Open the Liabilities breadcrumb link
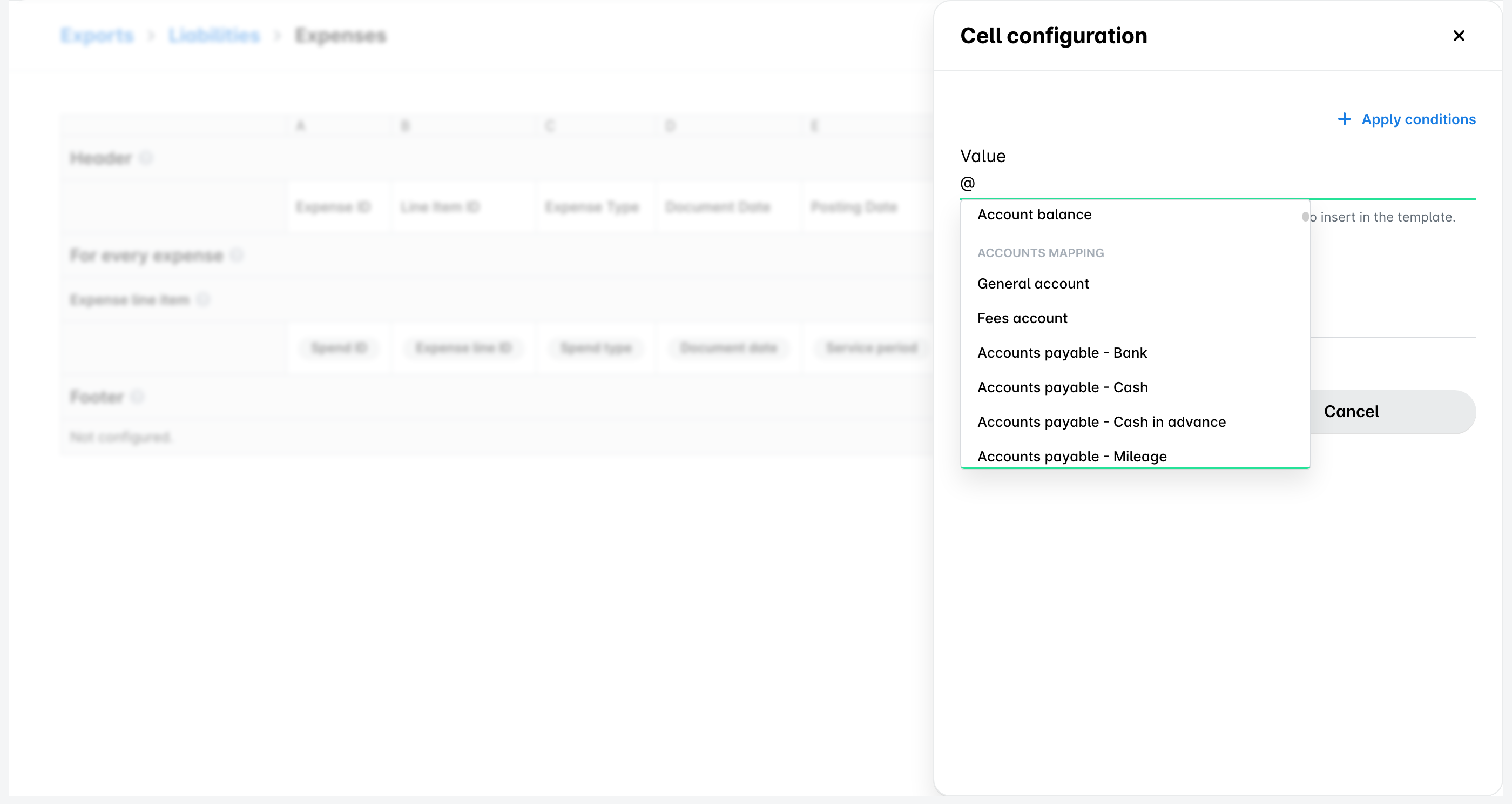The image size is (1512, 804). coord(214,36)
